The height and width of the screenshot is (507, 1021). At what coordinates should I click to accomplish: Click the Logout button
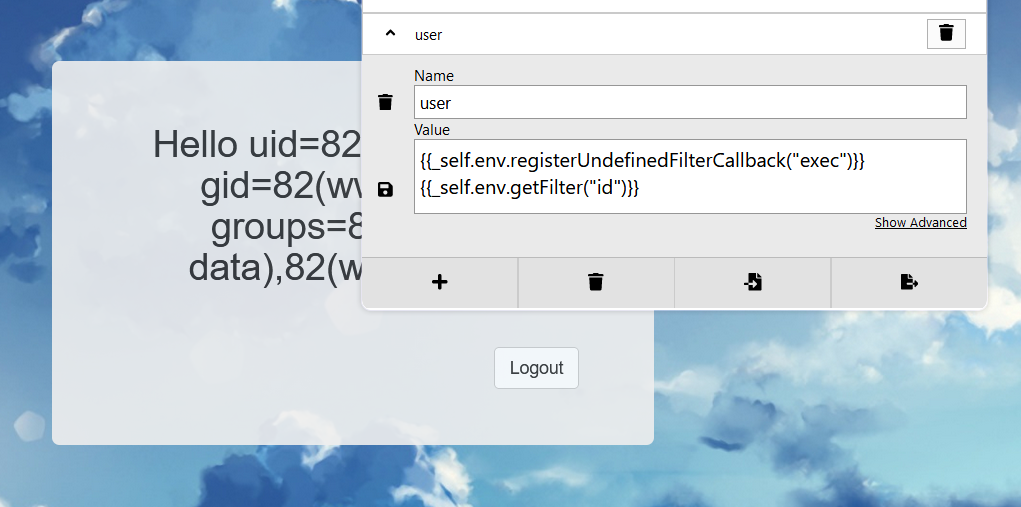pyautogui.click(x=537, y=368)
